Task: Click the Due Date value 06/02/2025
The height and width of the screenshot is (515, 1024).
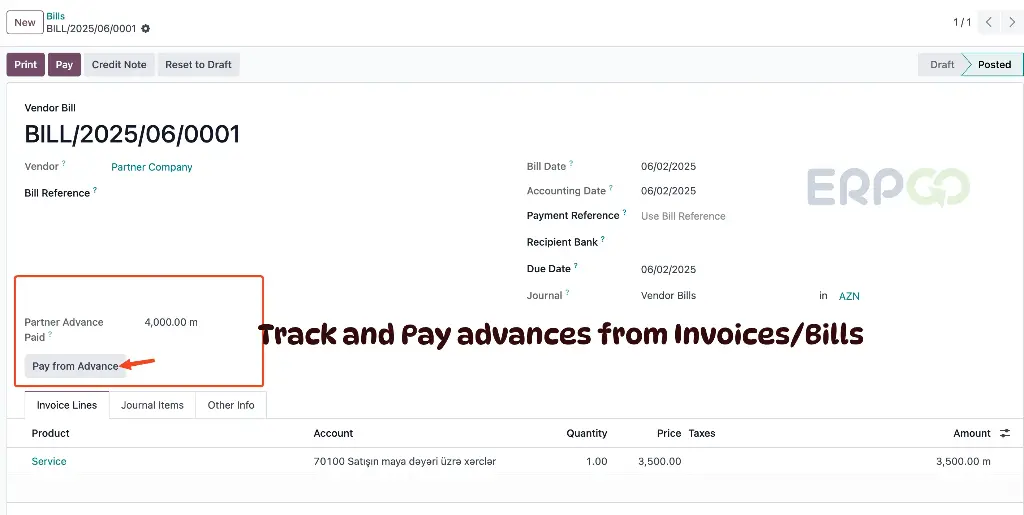Action: pos(668,270)
